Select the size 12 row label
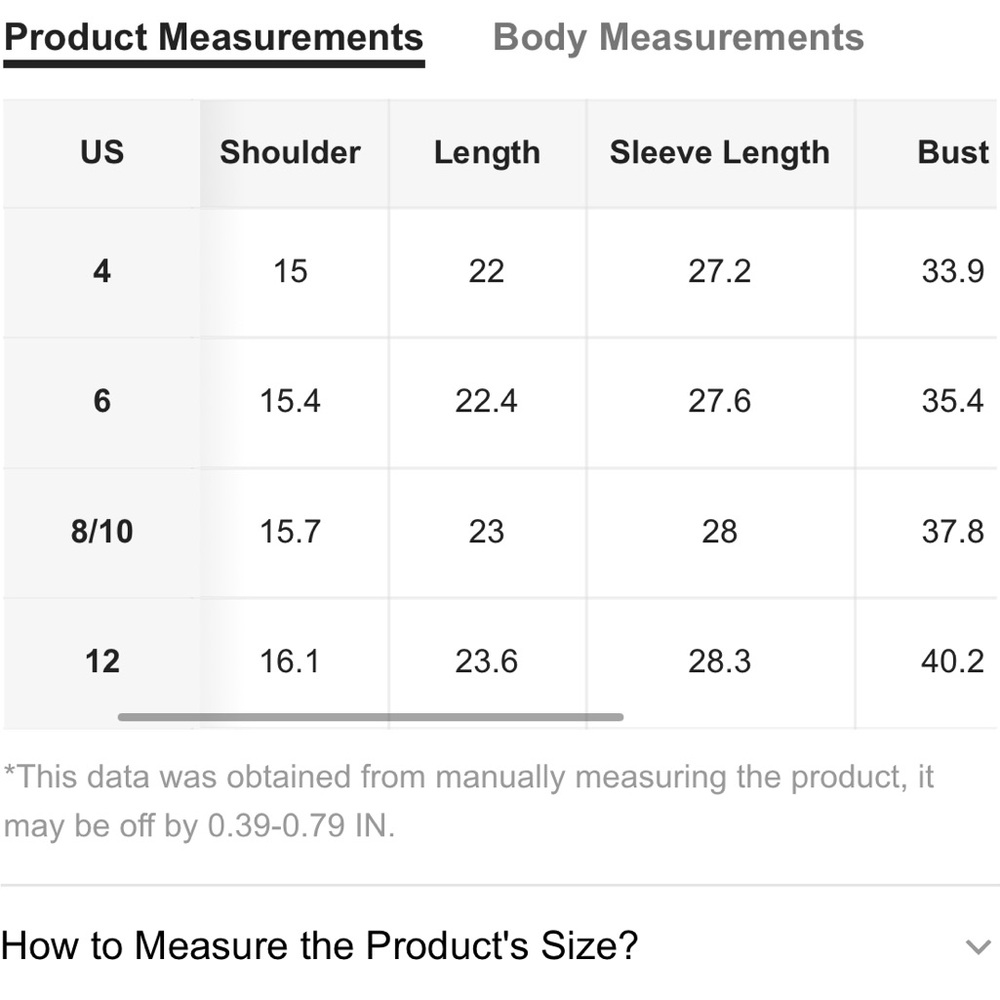The width and height of the screenshot is (1000, 1000). pyautogui.click(x=102, y=661)
